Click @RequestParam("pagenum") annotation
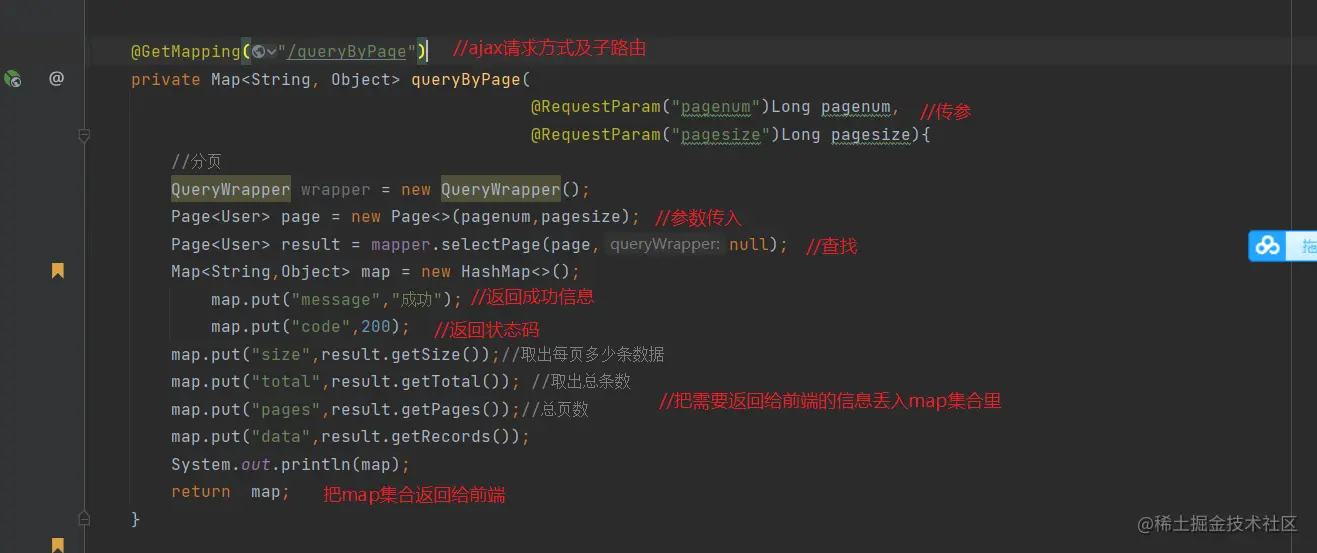Screen dimensions: 1317x553 [651, 107]
